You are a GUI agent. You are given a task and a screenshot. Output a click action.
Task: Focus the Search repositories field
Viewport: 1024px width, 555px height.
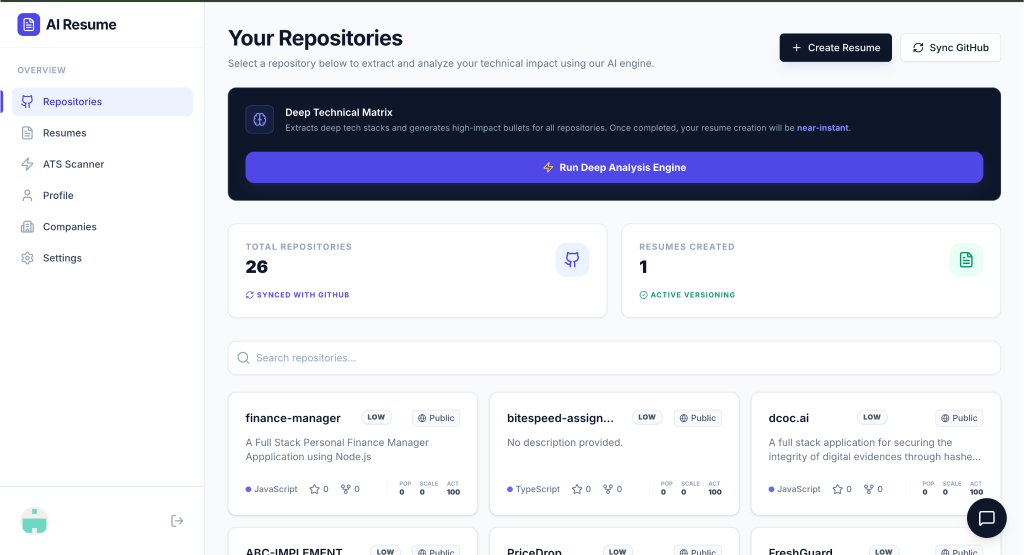pos(614,358)
